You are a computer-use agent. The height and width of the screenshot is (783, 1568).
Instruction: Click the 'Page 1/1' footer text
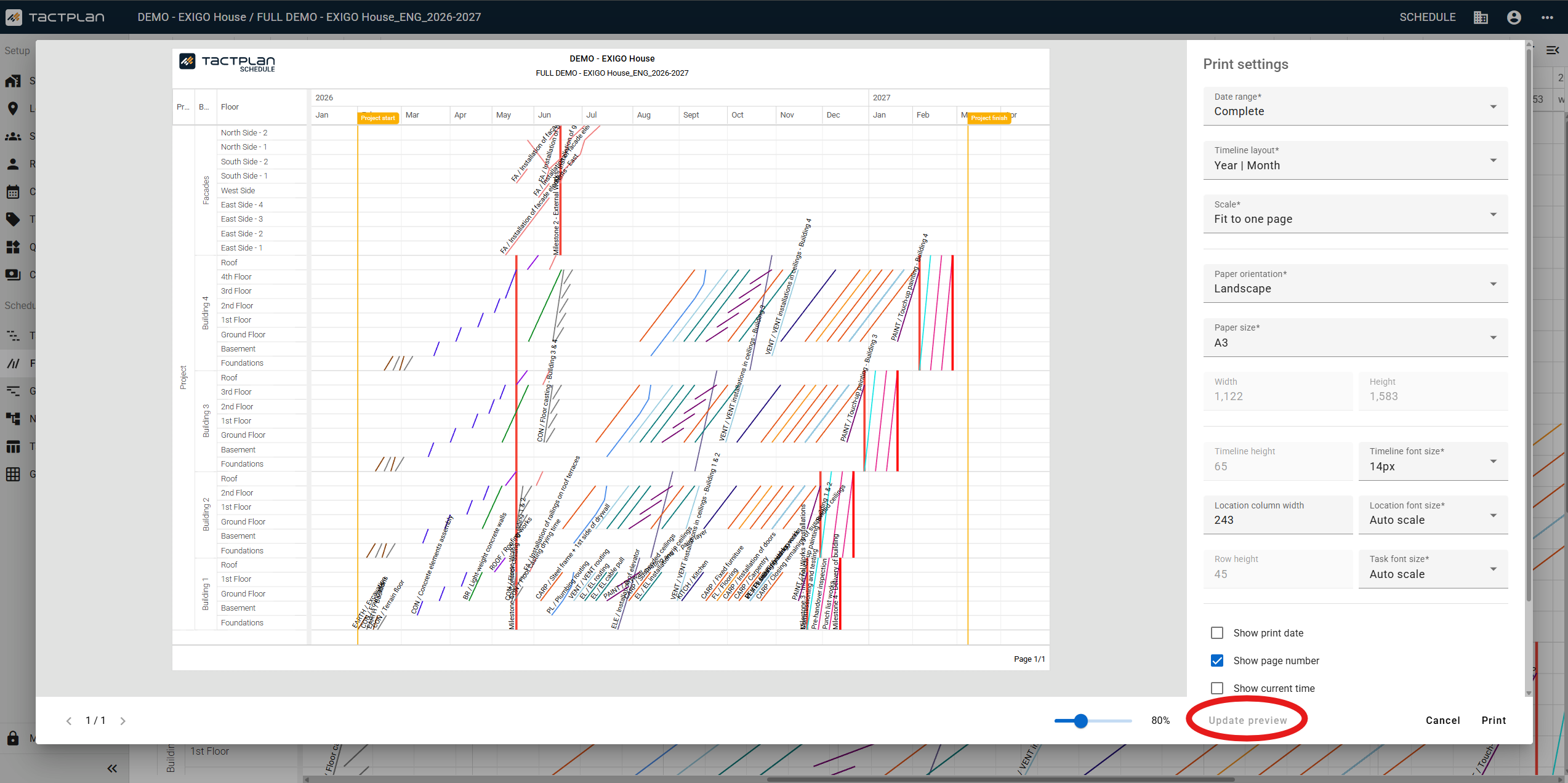pos(1029,659)
